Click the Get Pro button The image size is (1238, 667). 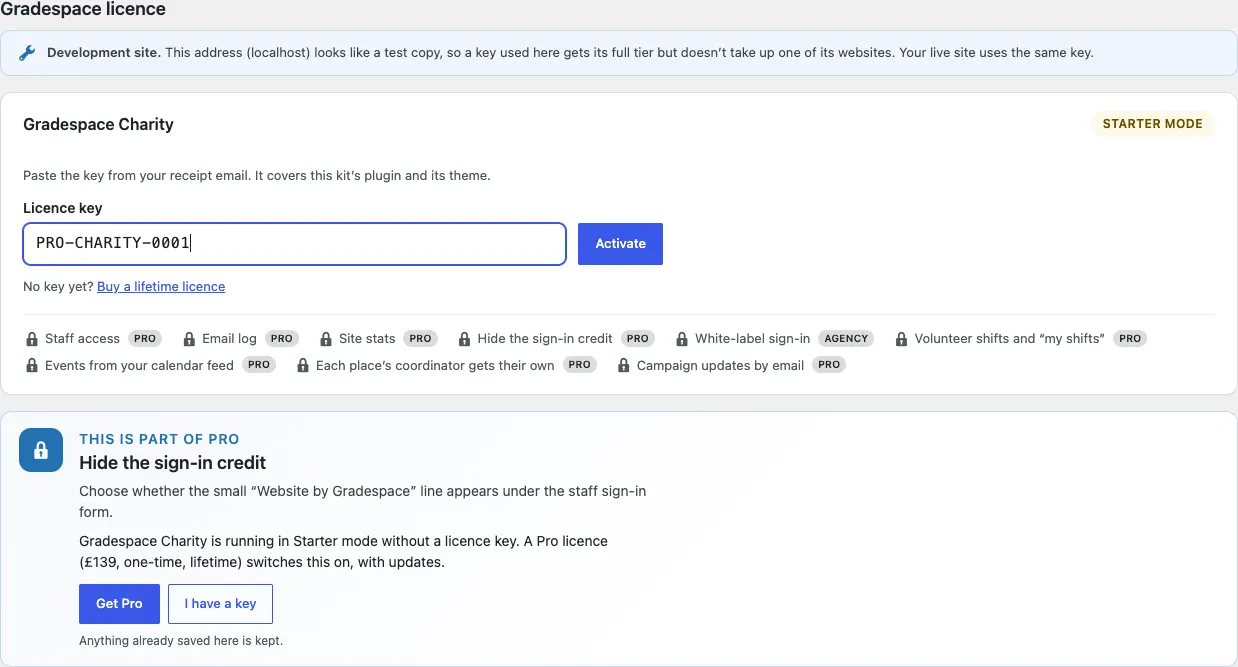(x=119, y=604)
